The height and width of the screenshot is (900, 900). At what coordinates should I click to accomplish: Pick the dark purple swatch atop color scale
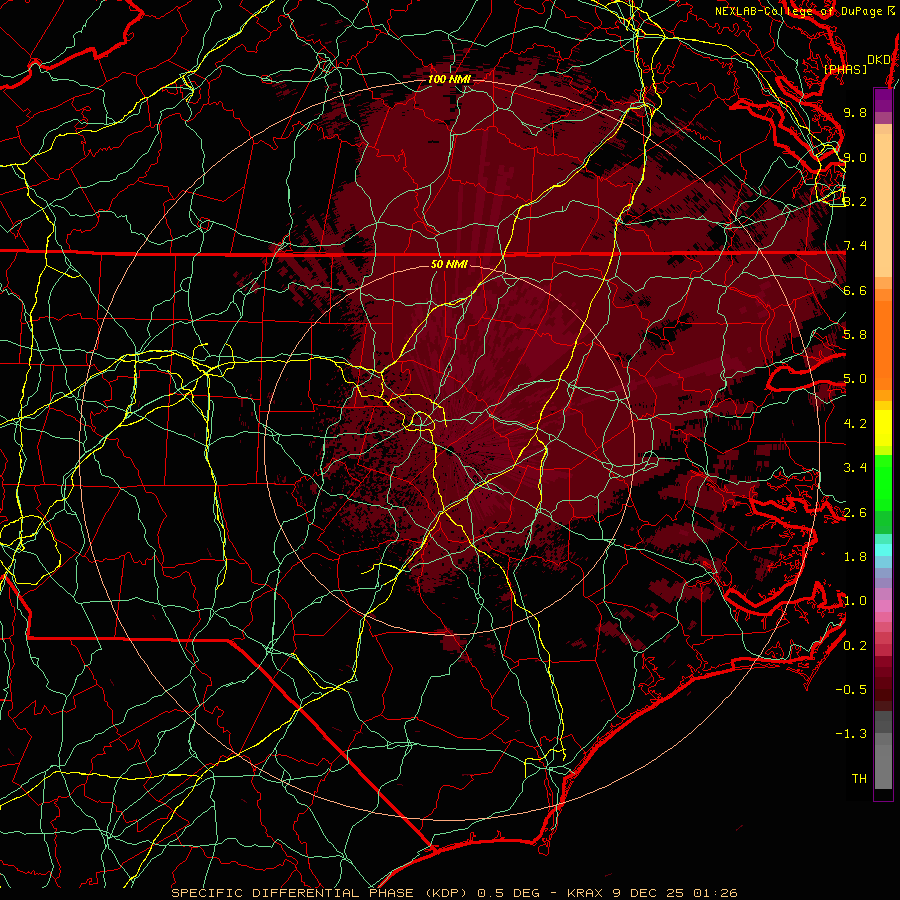883,95
